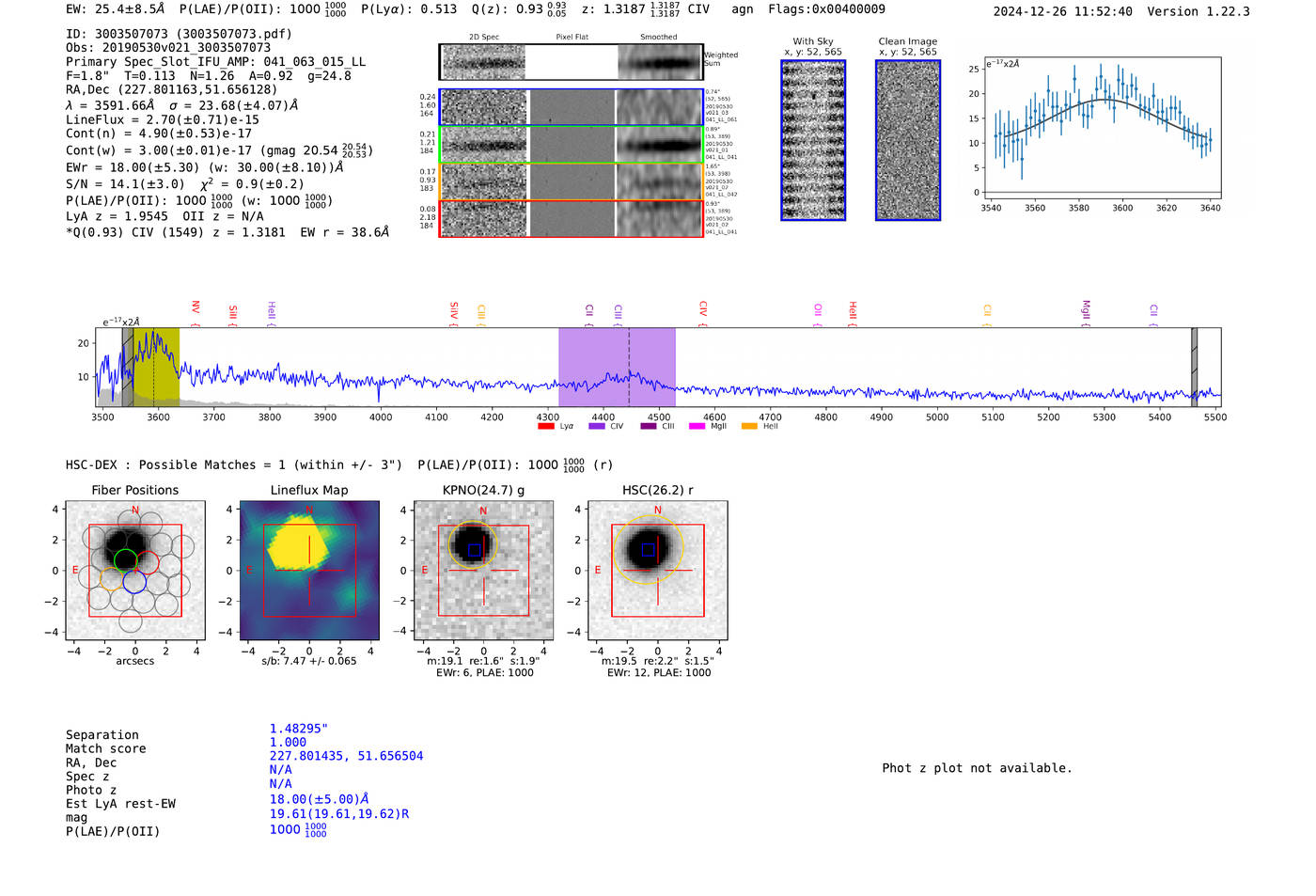Click the yellow highlighted emission region in spectrum
Screen dimensions: 1316x896
[x=155, y=367]
